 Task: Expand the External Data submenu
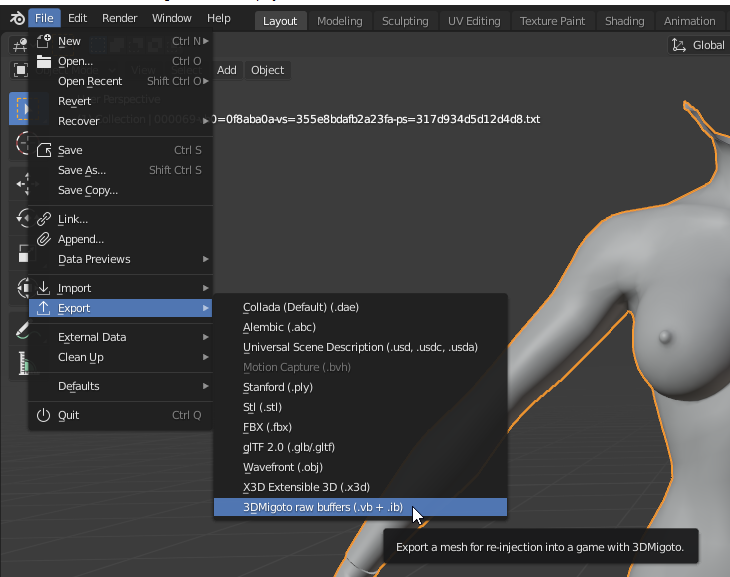coord(121,337)
